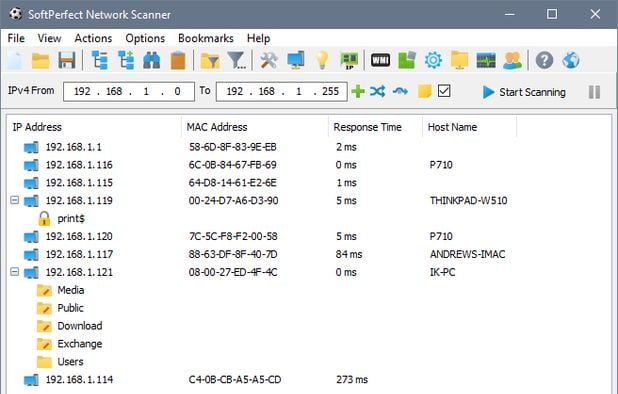Screen dimensions: 618x394
Task: Click the computer monitor discovery icon
Action: click(x=296, y=60)
